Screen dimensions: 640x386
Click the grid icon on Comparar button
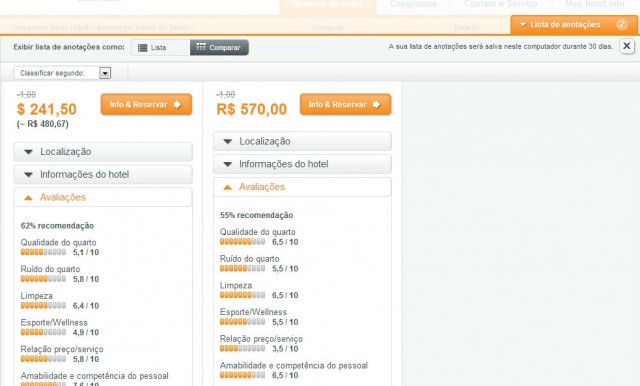[x=201, y=47]
